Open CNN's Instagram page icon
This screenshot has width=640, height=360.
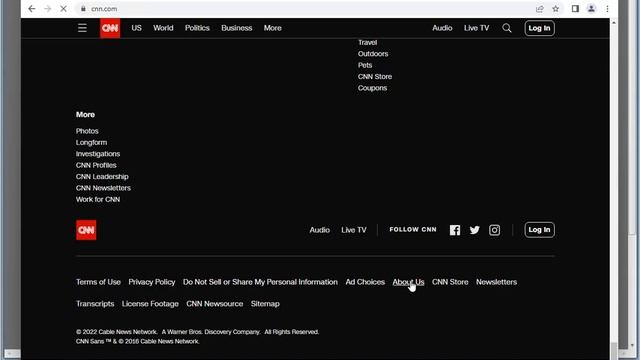pos(494,230)
